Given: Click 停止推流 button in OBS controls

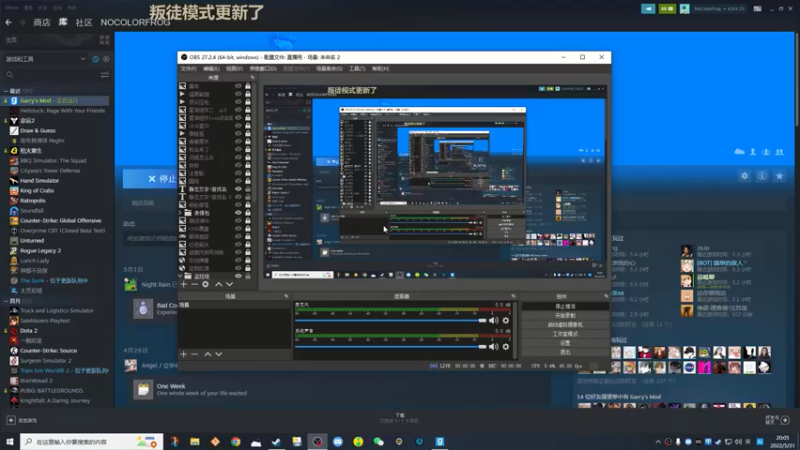Looking at the screenshot, I should click(x=565, y=306).
